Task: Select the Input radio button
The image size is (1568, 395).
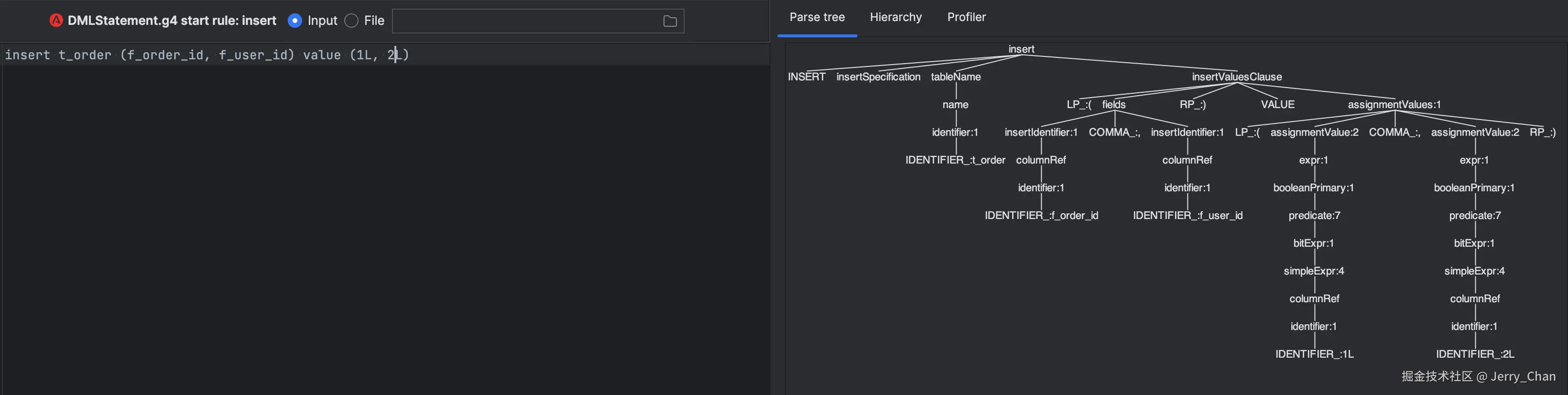Action: pos(294,21)
